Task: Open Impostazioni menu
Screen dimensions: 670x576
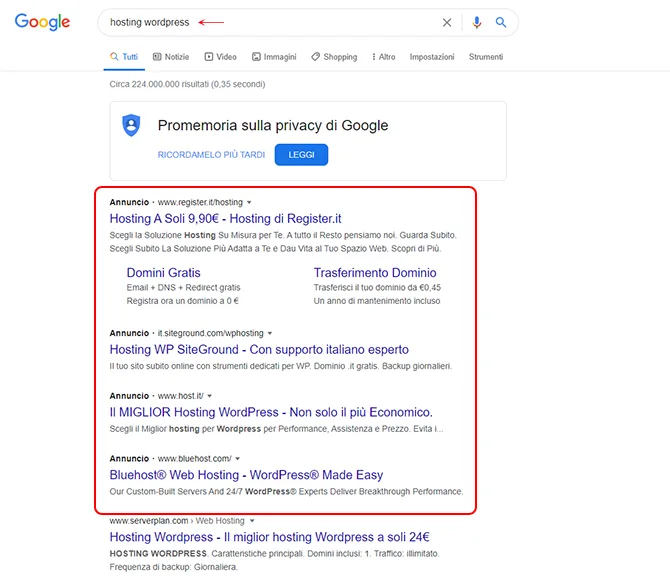Action: [432, 57]
